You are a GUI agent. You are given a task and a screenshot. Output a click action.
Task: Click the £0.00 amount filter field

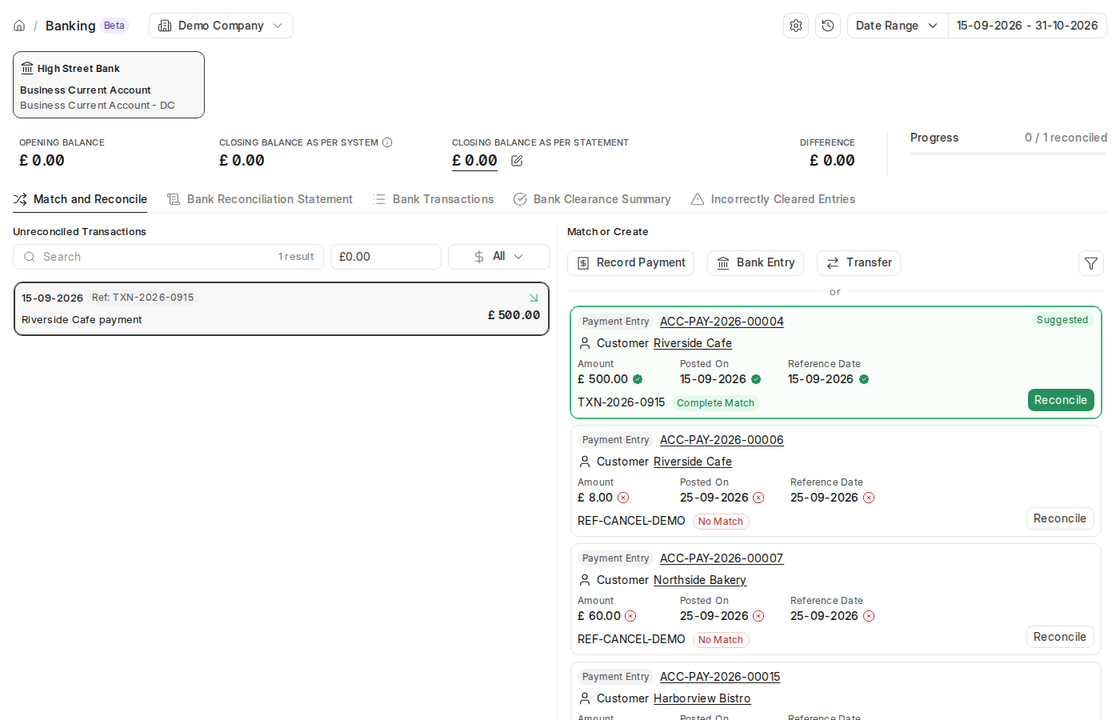click(386, 257)
